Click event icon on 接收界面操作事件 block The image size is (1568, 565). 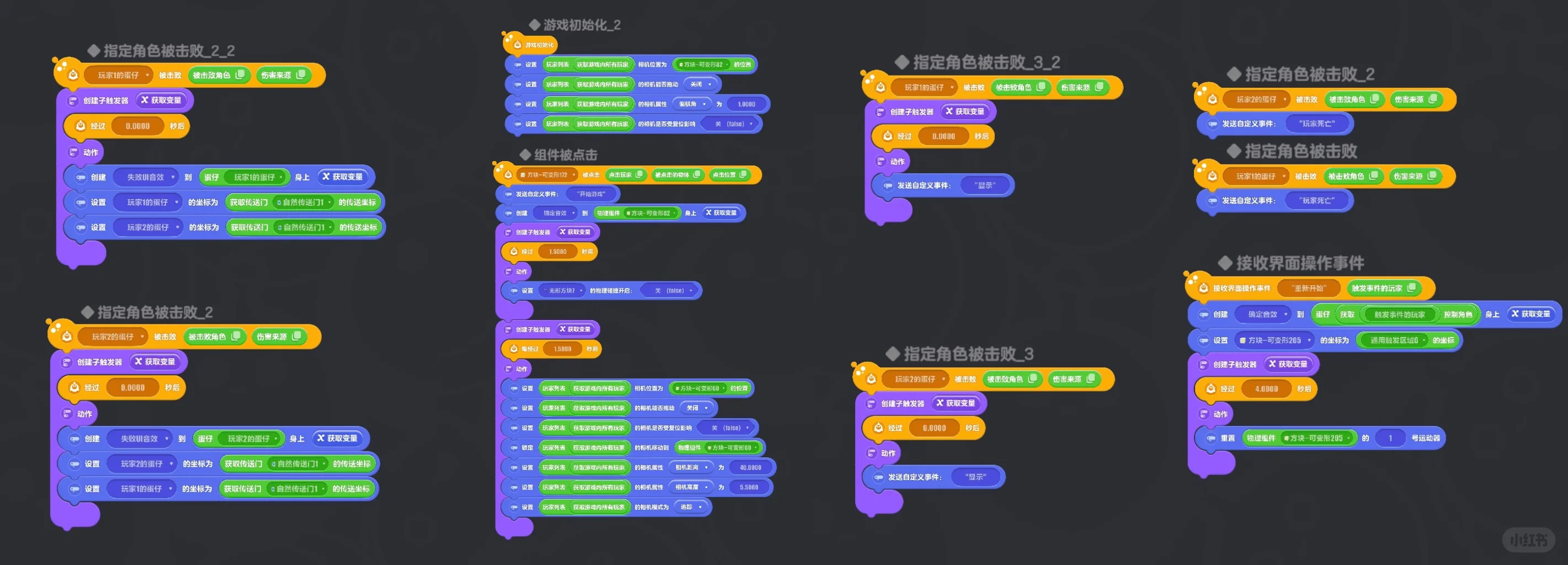click(1203, 288)
